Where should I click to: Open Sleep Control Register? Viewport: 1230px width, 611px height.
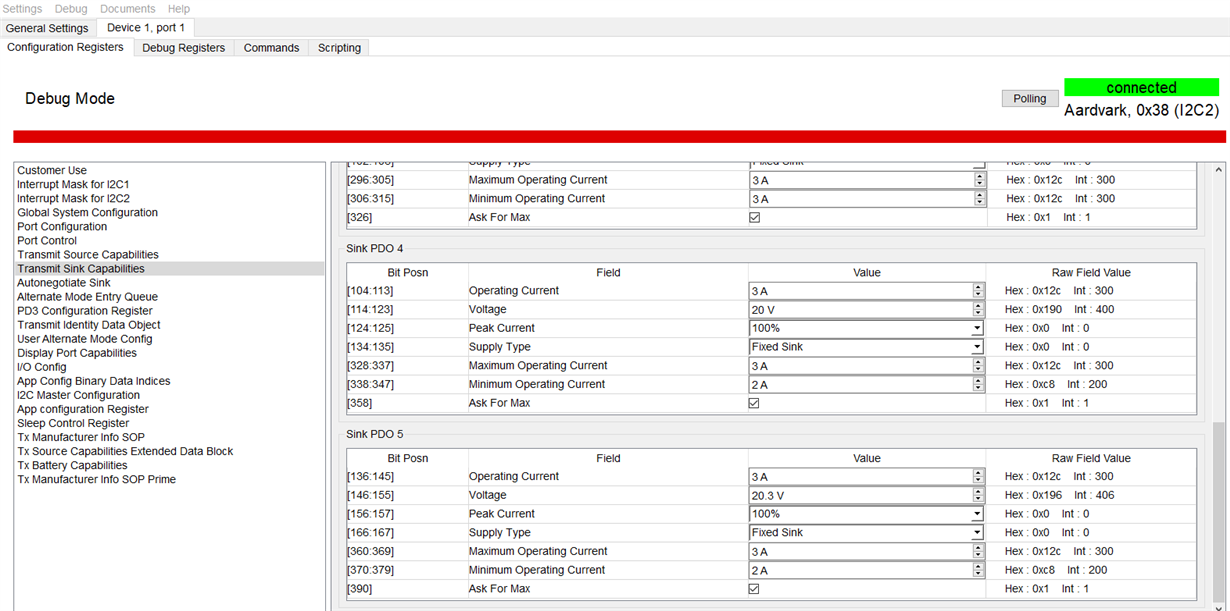pos(73,422)
